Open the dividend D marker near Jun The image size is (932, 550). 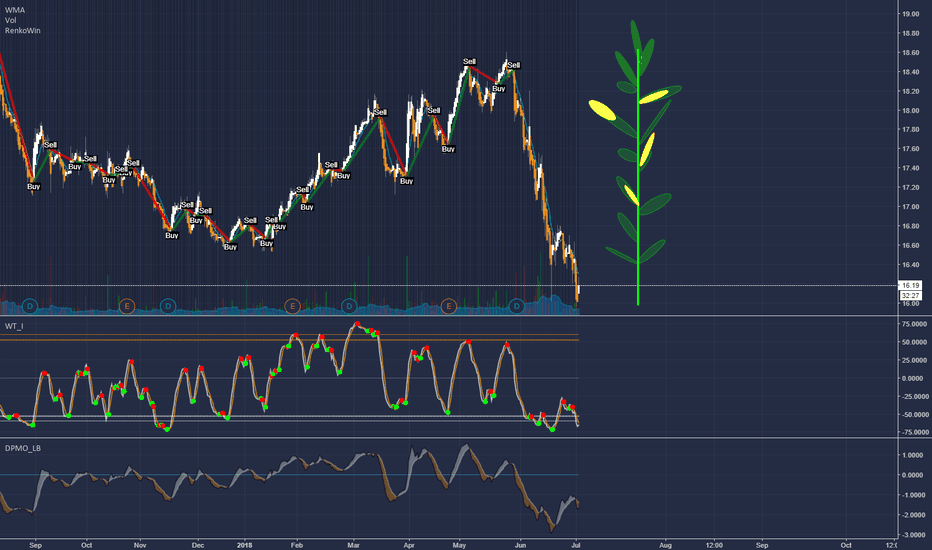pos(517,306)
